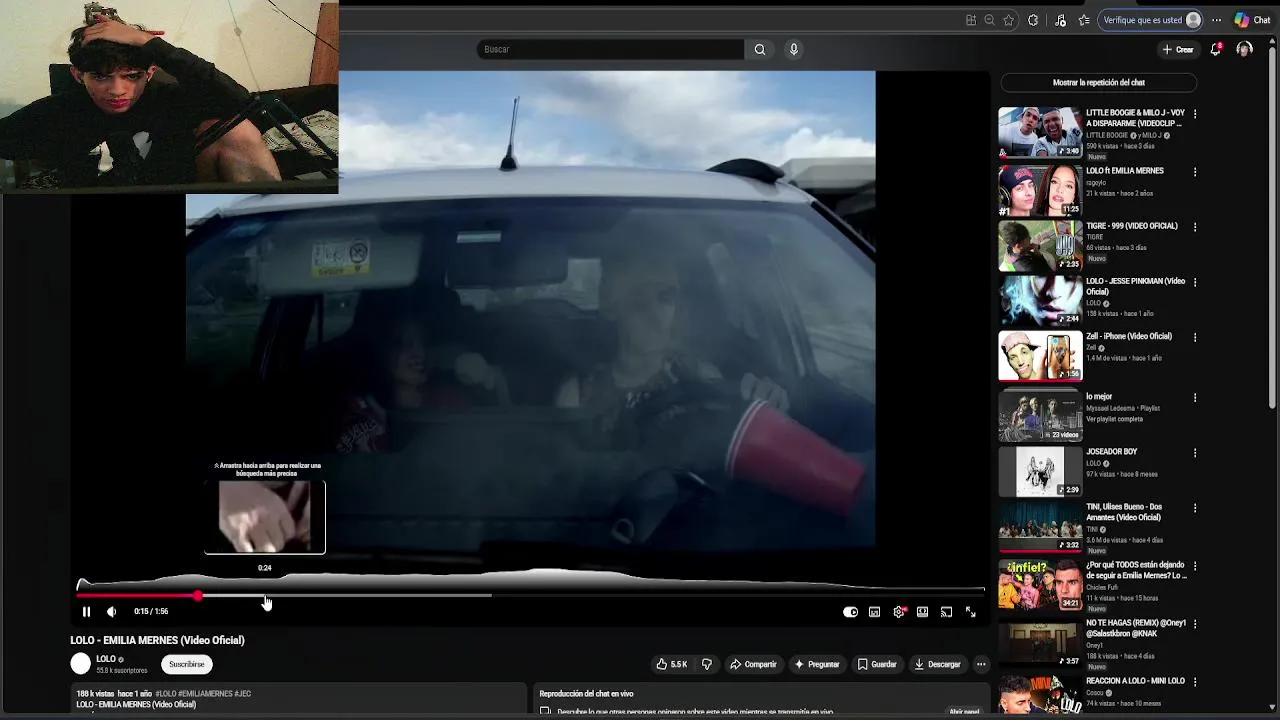The width and height of the screenshot is (1280, 720).
Task: Mute the video with the volume icon
Action: coord(111,612)
